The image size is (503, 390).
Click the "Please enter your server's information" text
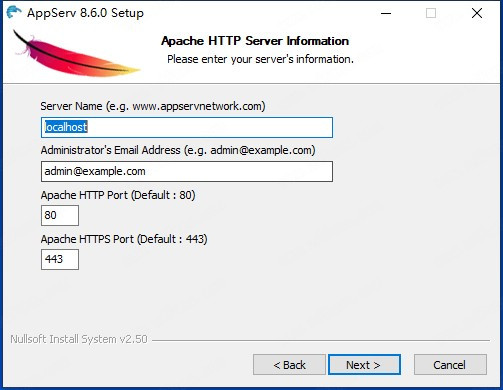click(260, 59)
